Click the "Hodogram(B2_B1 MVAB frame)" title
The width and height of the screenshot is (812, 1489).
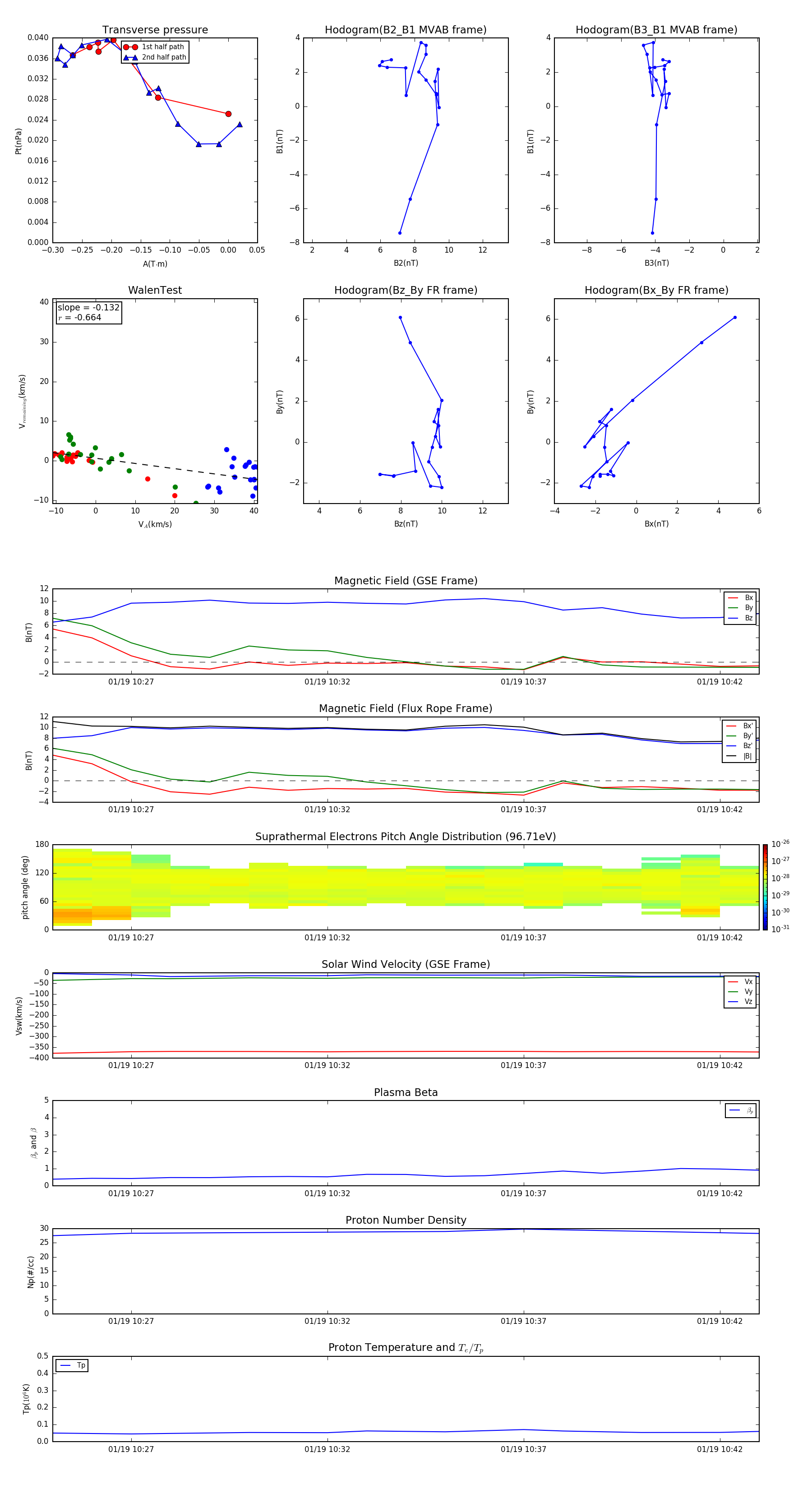(406, 30)
